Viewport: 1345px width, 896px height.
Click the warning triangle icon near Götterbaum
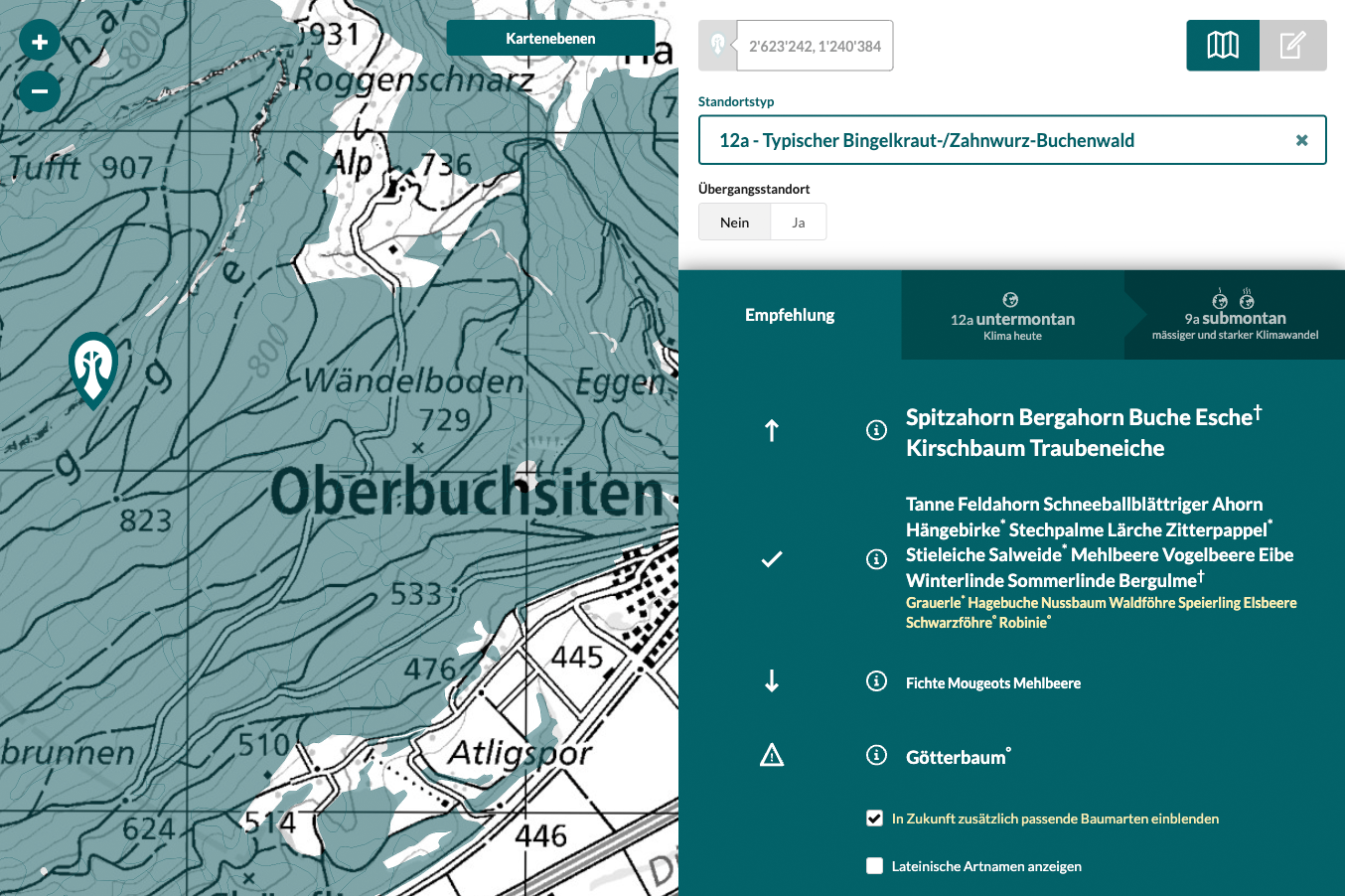point(772,755)
